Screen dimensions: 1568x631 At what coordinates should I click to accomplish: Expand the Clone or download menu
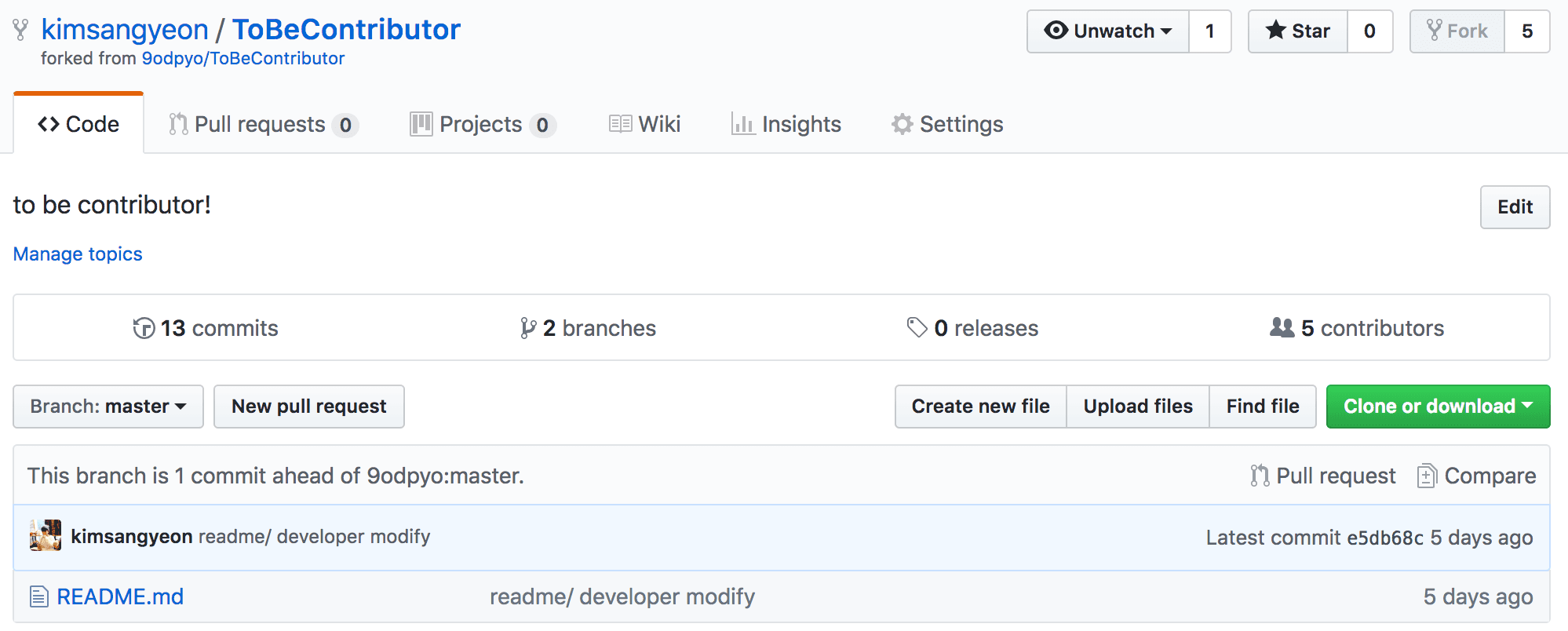(x=1438, y=407)
